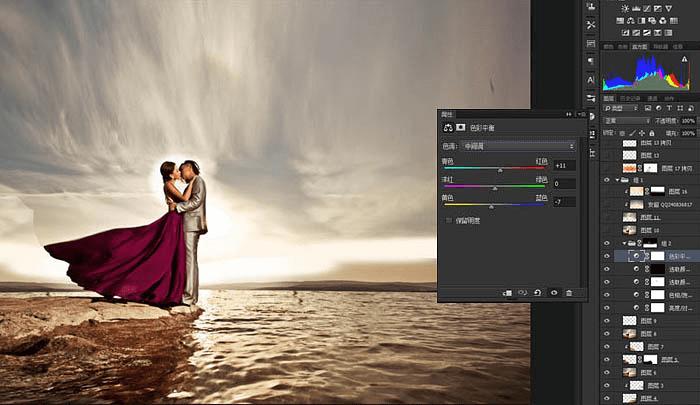Switch to the 直方图 histogram tab
Viewport: 700px width, 405px height.
[639, 46]
